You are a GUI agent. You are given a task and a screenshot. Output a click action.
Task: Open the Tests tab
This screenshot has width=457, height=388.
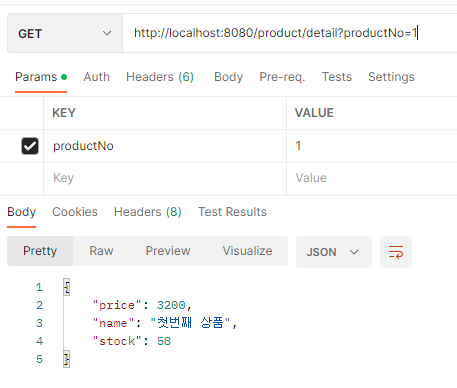point(337,77)
